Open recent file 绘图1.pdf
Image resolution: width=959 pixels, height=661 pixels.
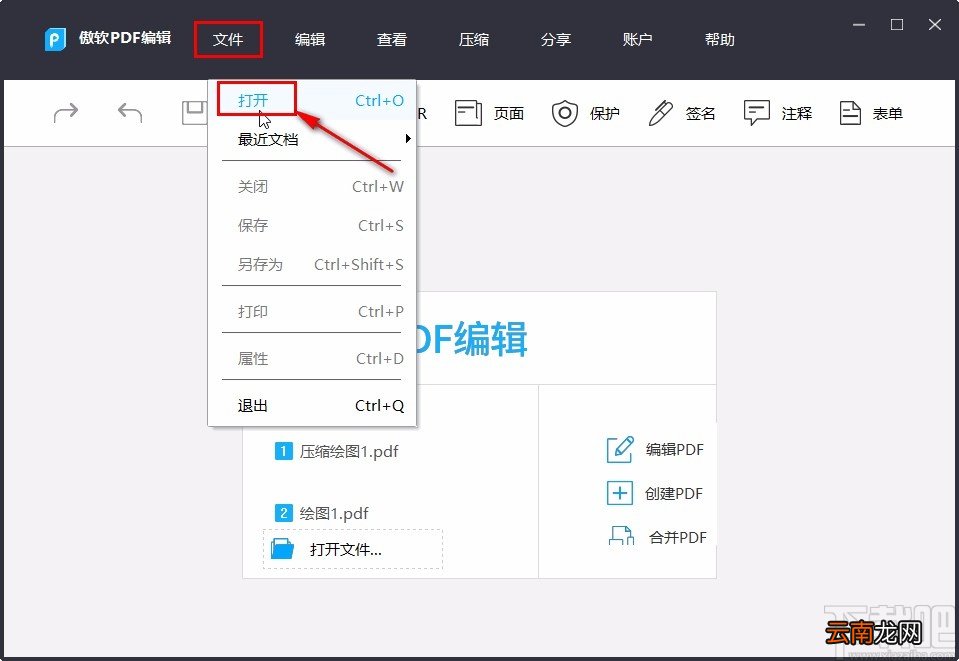click(x=334, y=512)
